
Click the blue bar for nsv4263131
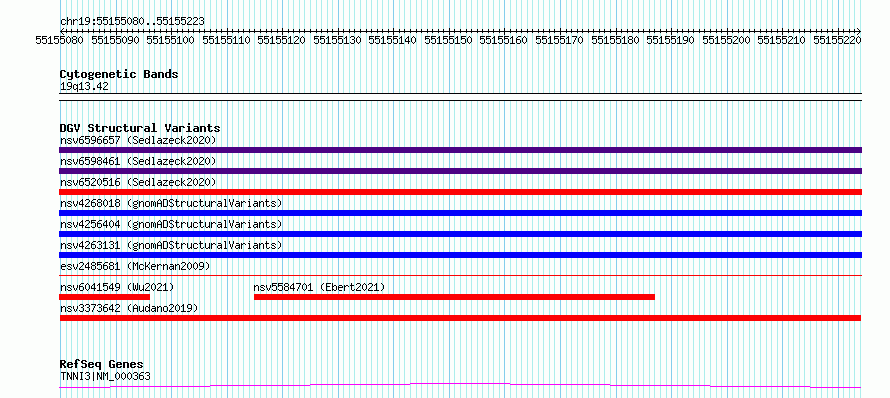tap(460, 255)
